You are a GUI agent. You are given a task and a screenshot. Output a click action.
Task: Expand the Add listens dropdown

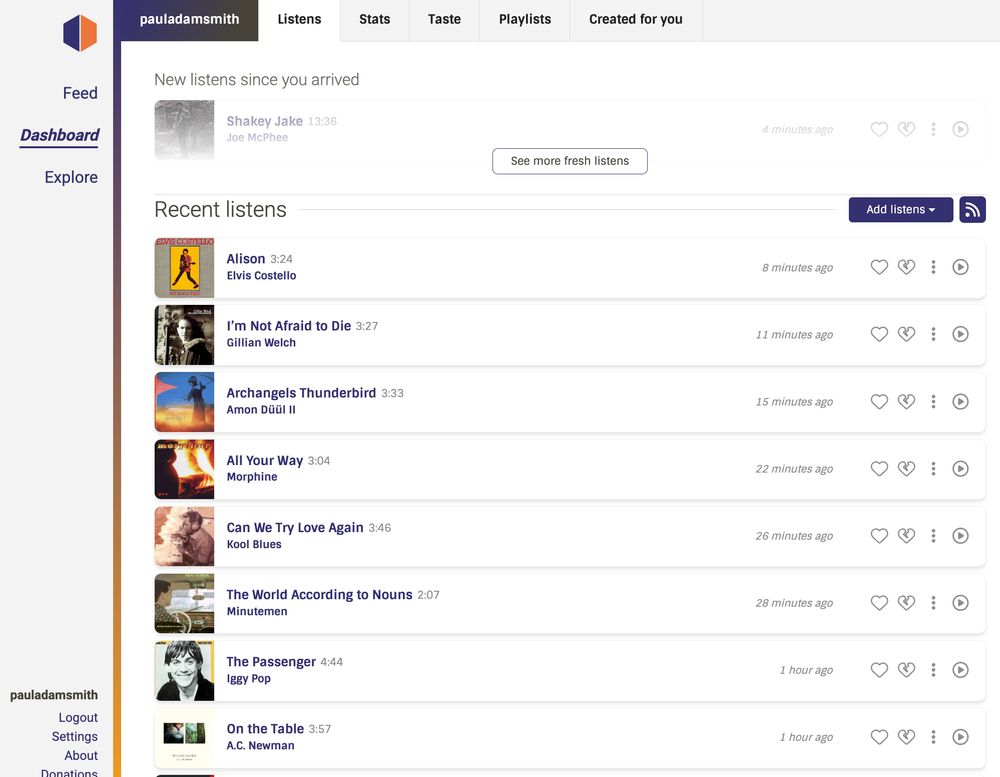coord(901,209)
